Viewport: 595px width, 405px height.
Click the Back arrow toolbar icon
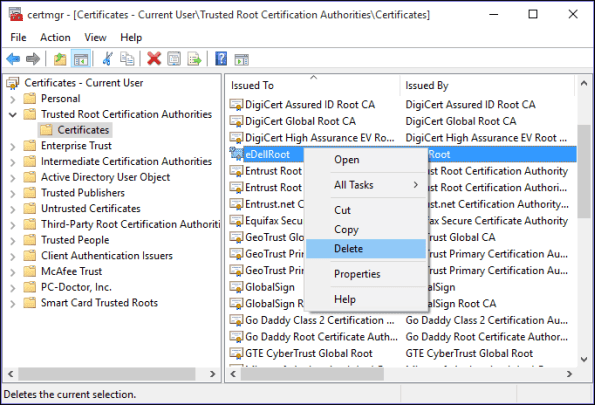13,59
